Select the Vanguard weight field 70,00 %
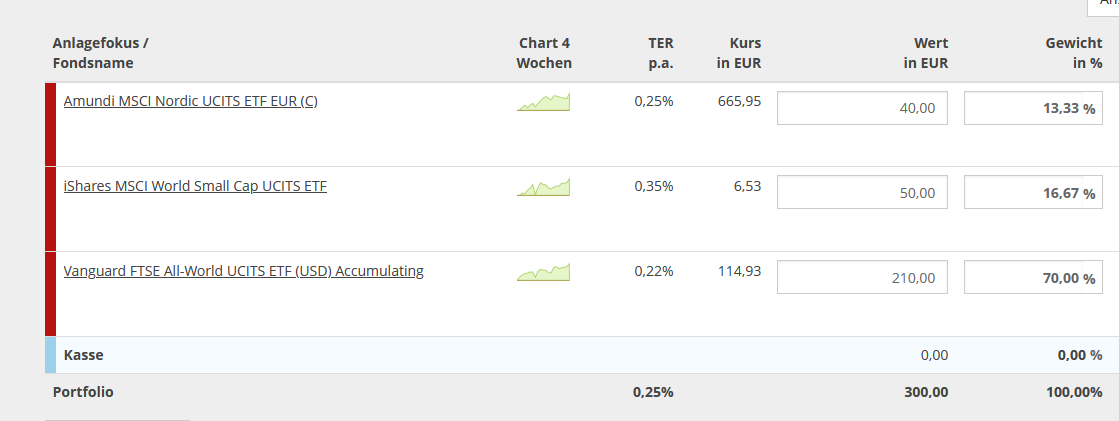 [x=1033, y=277]
